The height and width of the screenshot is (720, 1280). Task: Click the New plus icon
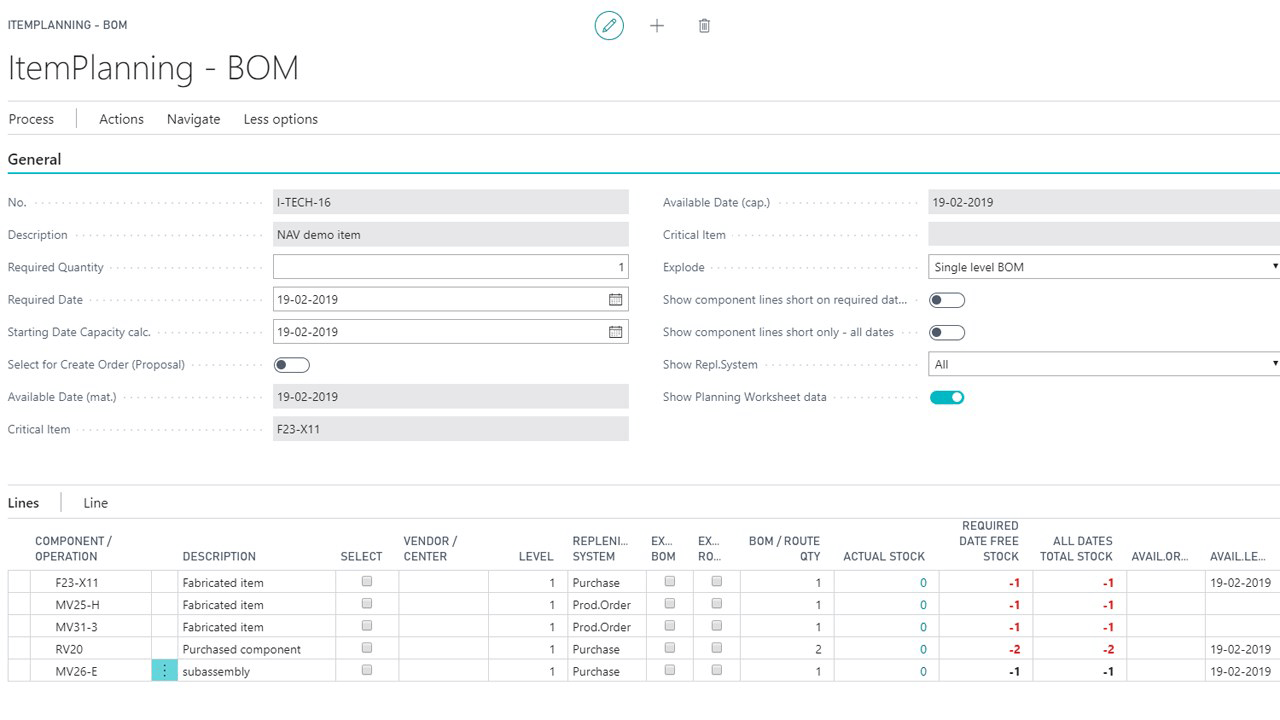point(657,26)
